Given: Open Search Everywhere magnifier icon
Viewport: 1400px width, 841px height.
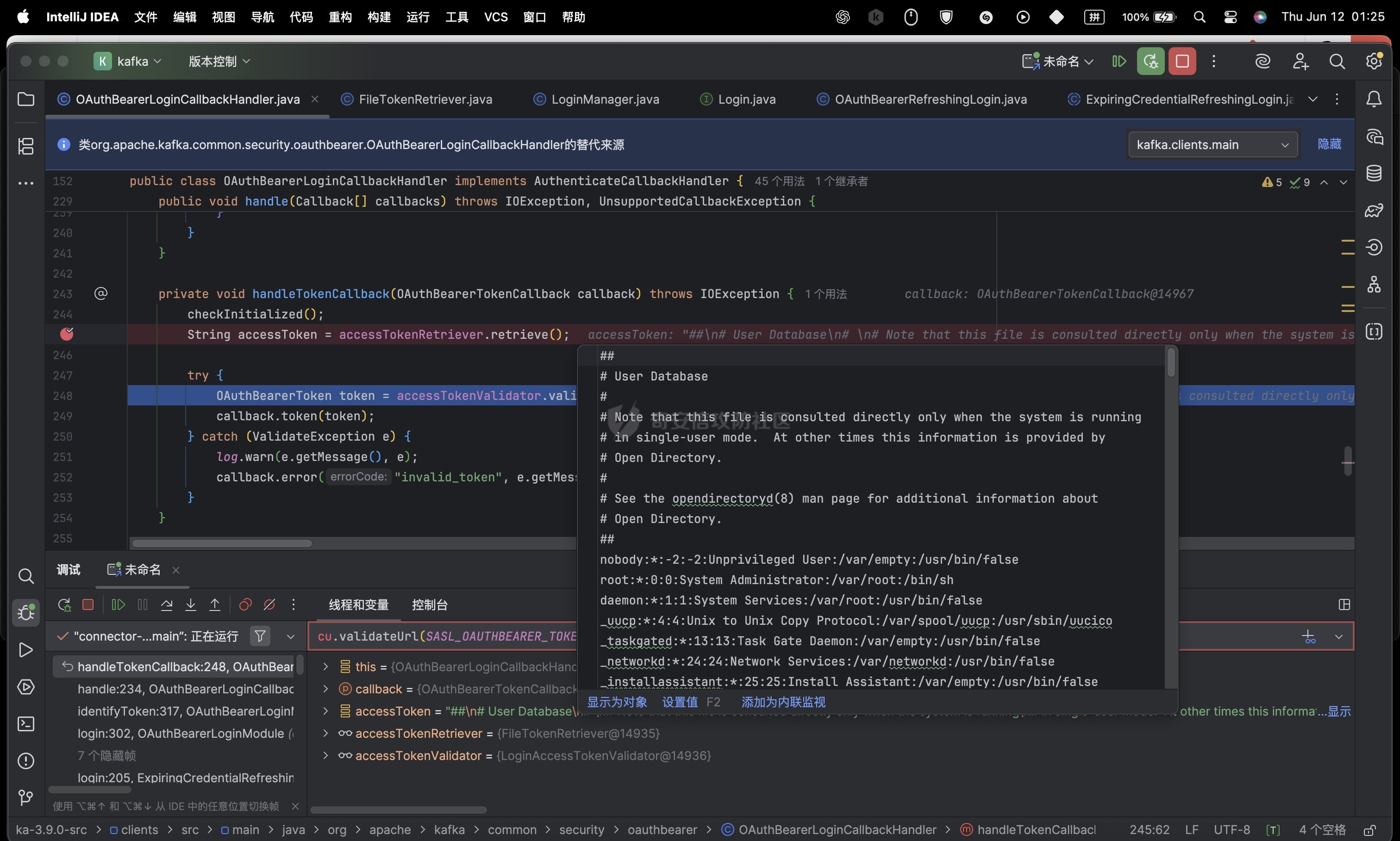Looking at the screenshot, I should [1337, 61].
